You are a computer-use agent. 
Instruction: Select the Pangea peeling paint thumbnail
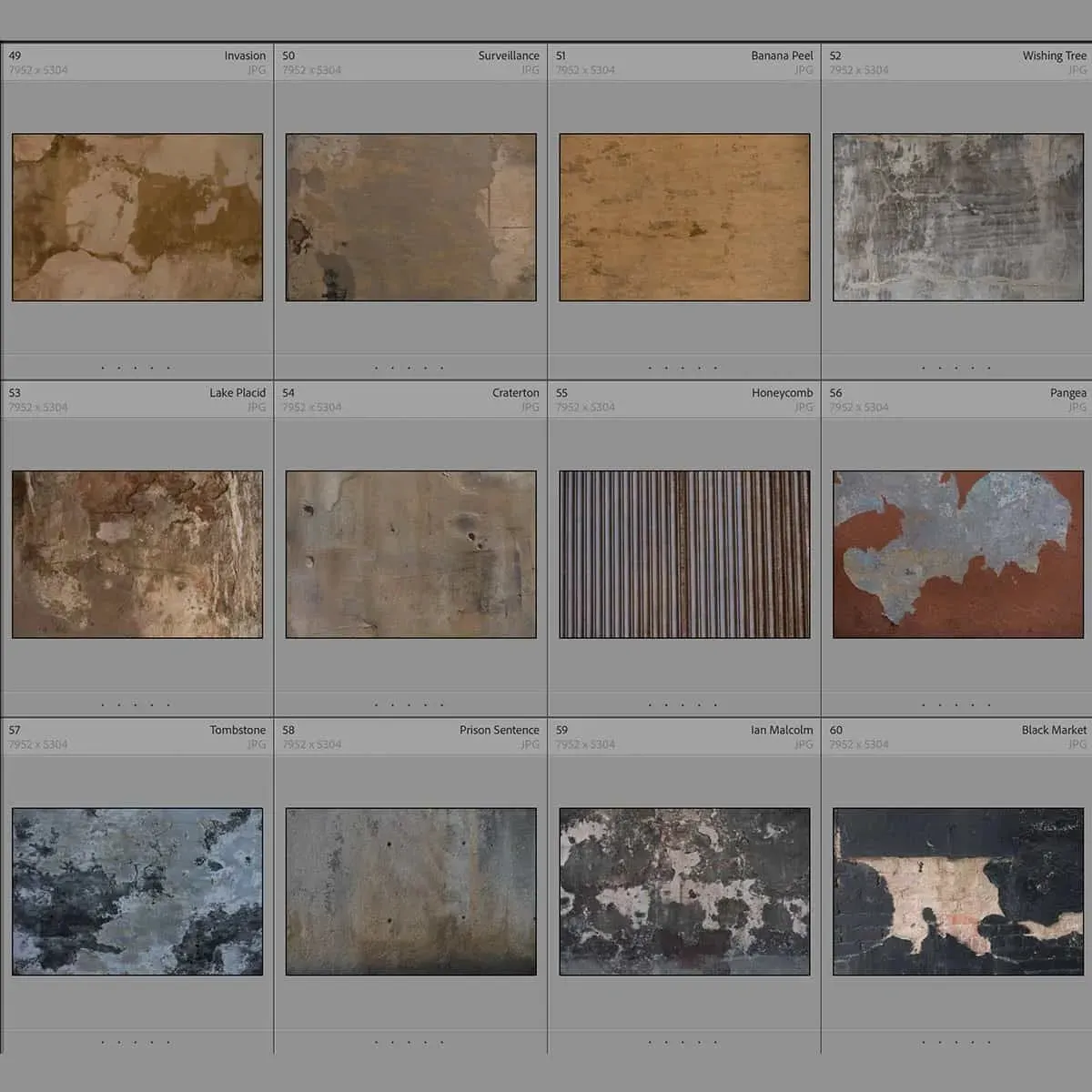[x=957, y=554]
